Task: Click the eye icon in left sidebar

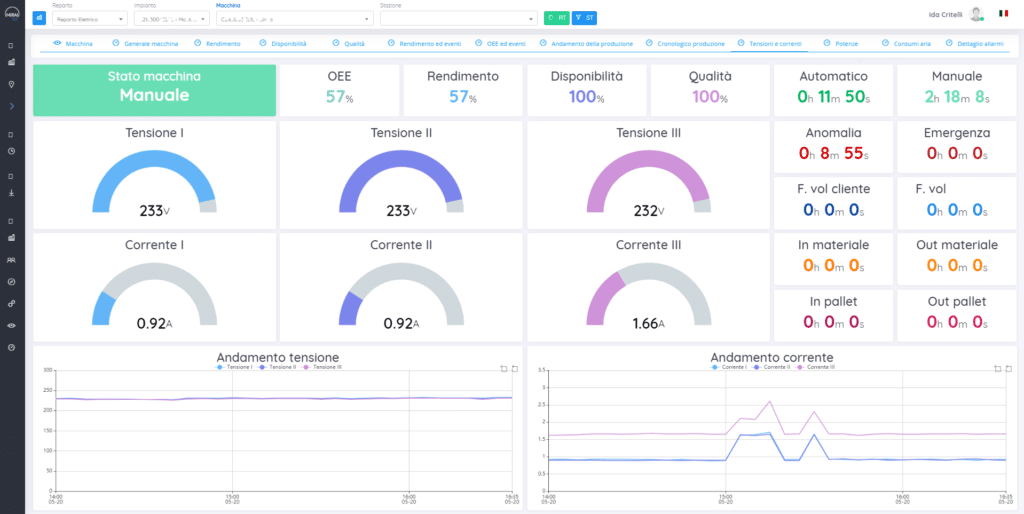Action: [x=11, y=325]
